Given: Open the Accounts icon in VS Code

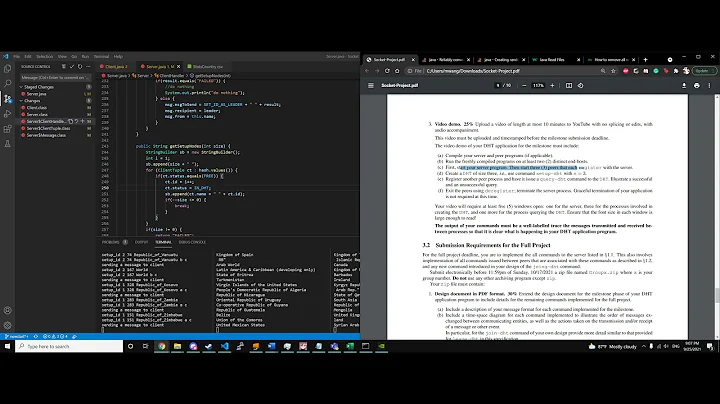Looking at the screenshot, I should coord(7,310).
